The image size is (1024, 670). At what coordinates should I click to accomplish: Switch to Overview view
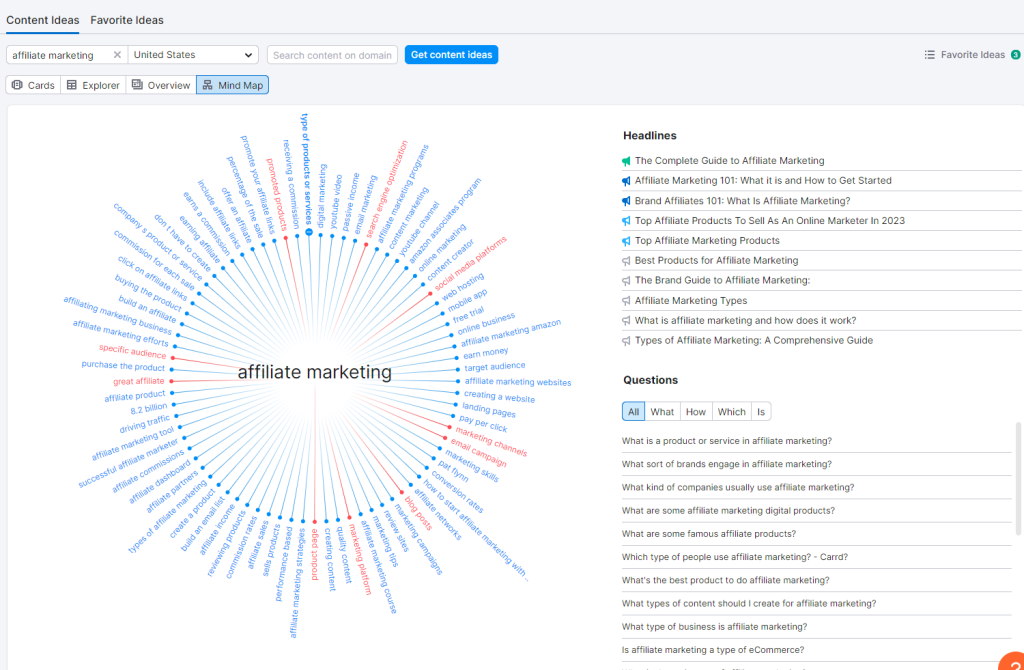(161, 85)
